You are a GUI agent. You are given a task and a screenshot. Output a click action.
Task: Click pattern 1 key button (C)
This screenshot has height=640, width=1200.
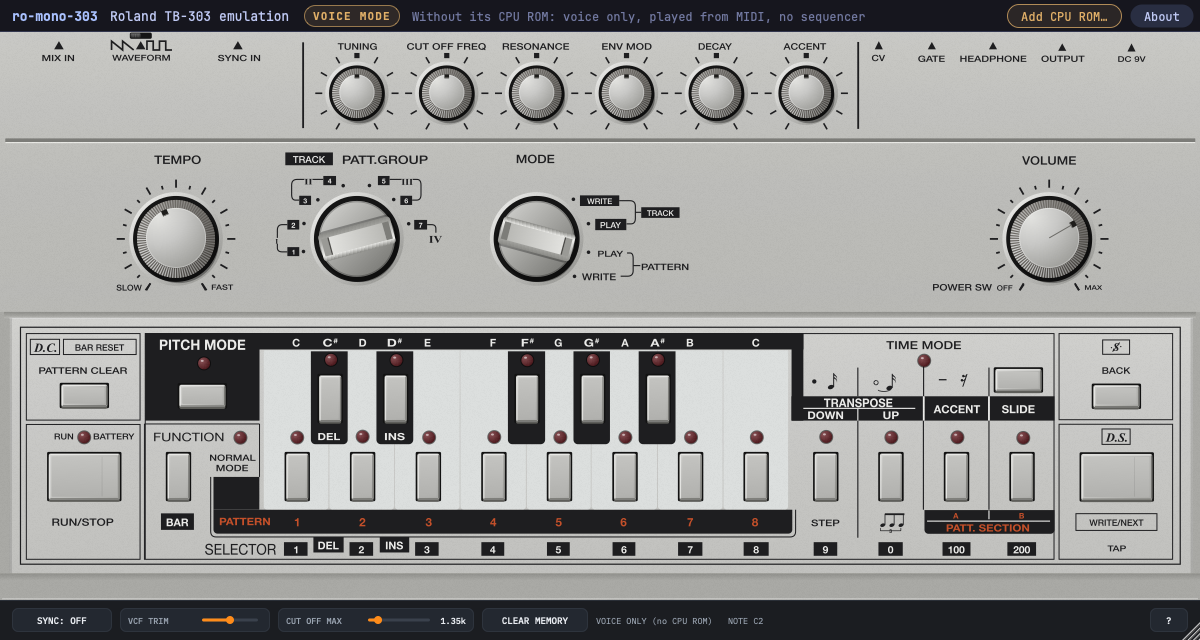[297, 477]
